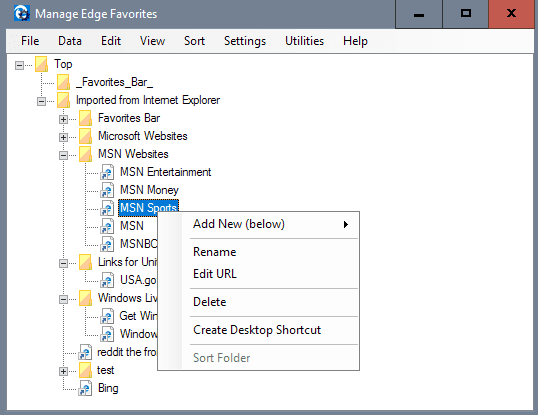Select the Microsoft Websites label
Screen dimensions: 538x415
[x=143, y=136]
